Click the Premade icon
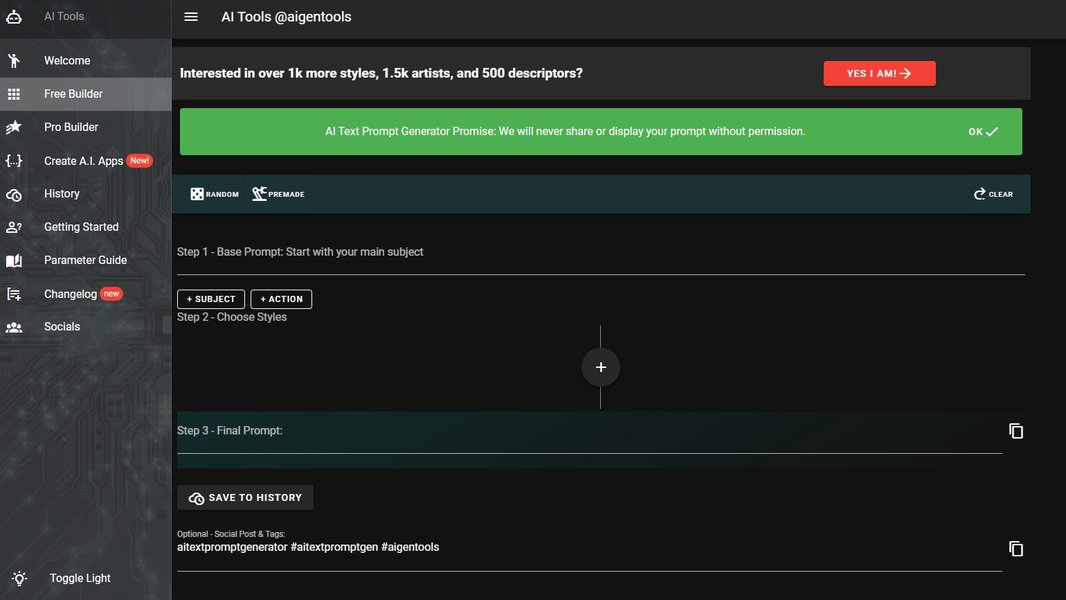Screen dimensions: 1066x600 pyautogui.click(x=259, y=194)
